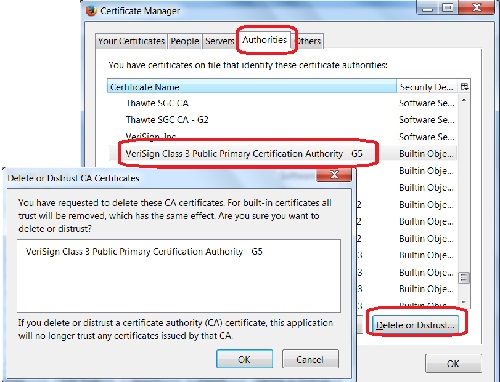Image resolution: width=500 pixels, height=382 pixels.
Task: Open the Others tab
Action: 308,41
